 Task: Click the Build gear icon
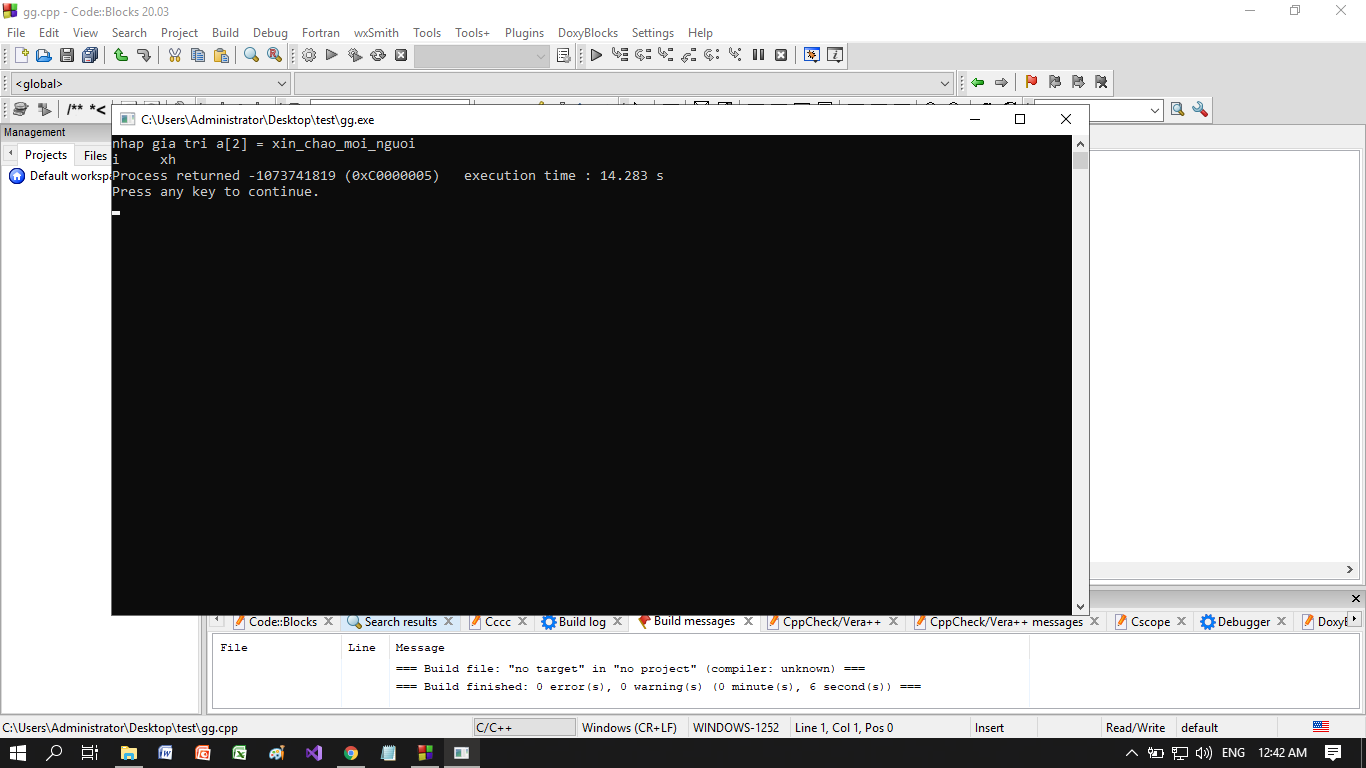[309, 56]
